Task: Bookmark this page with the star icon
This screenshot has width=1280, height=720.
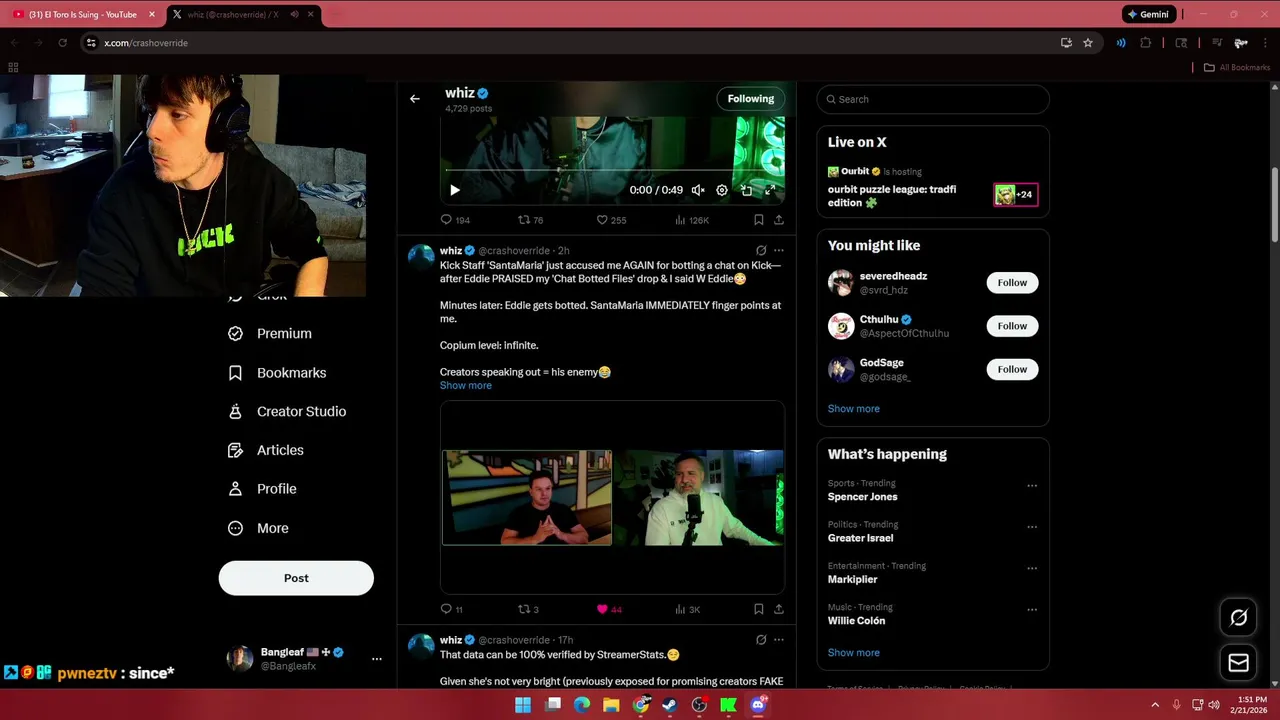Action: pos(1088,43)
